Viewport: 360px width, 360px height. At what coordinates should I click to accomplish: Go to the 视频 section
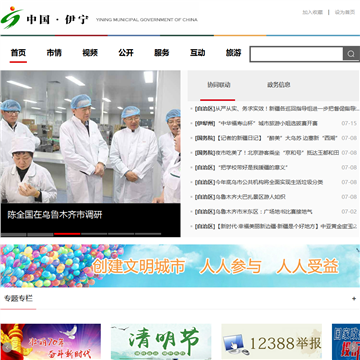(x=90, y=53)
